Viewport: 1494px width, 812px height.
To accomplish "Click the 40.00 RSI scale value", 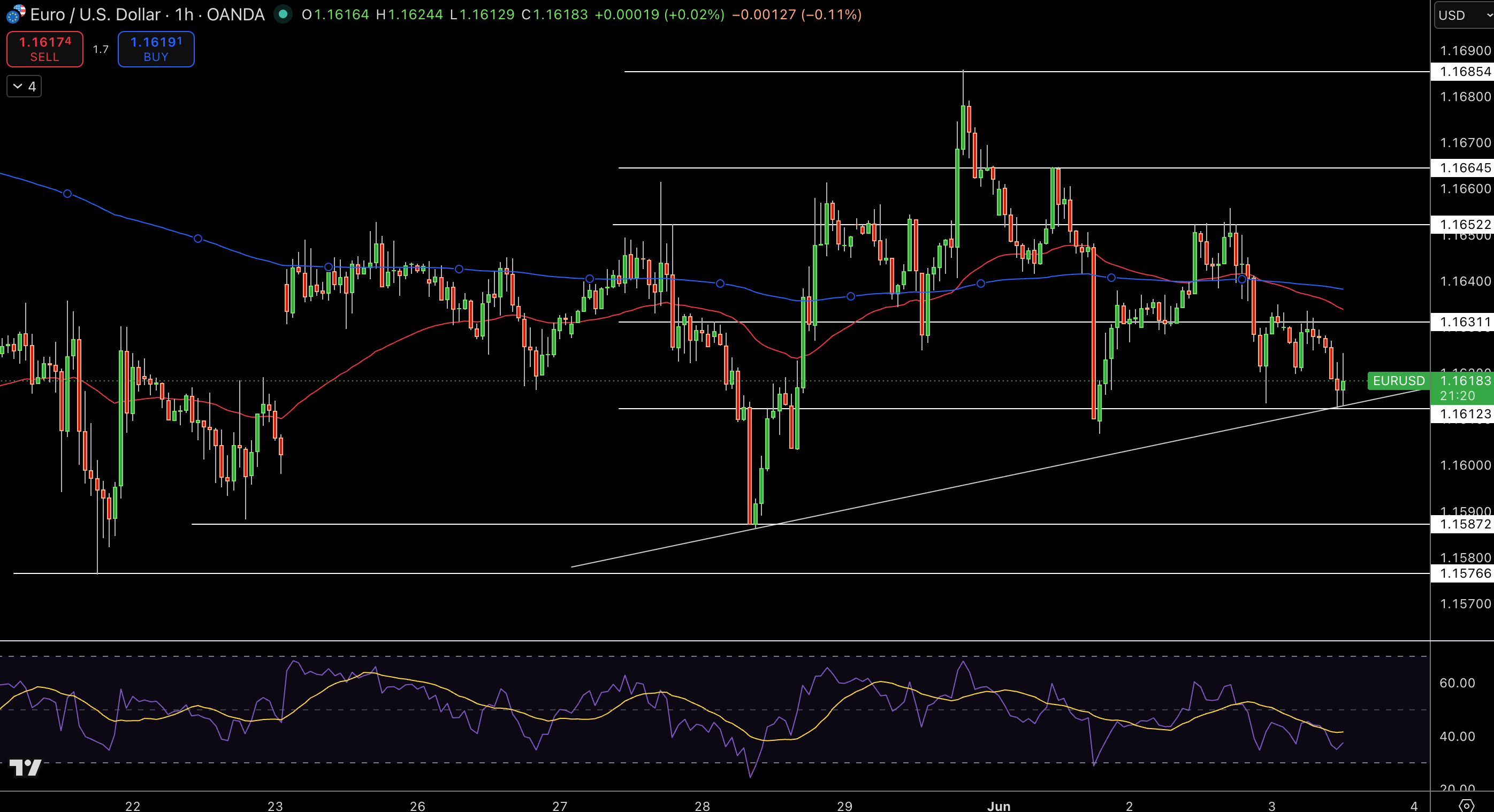I will pos(1457,736).
